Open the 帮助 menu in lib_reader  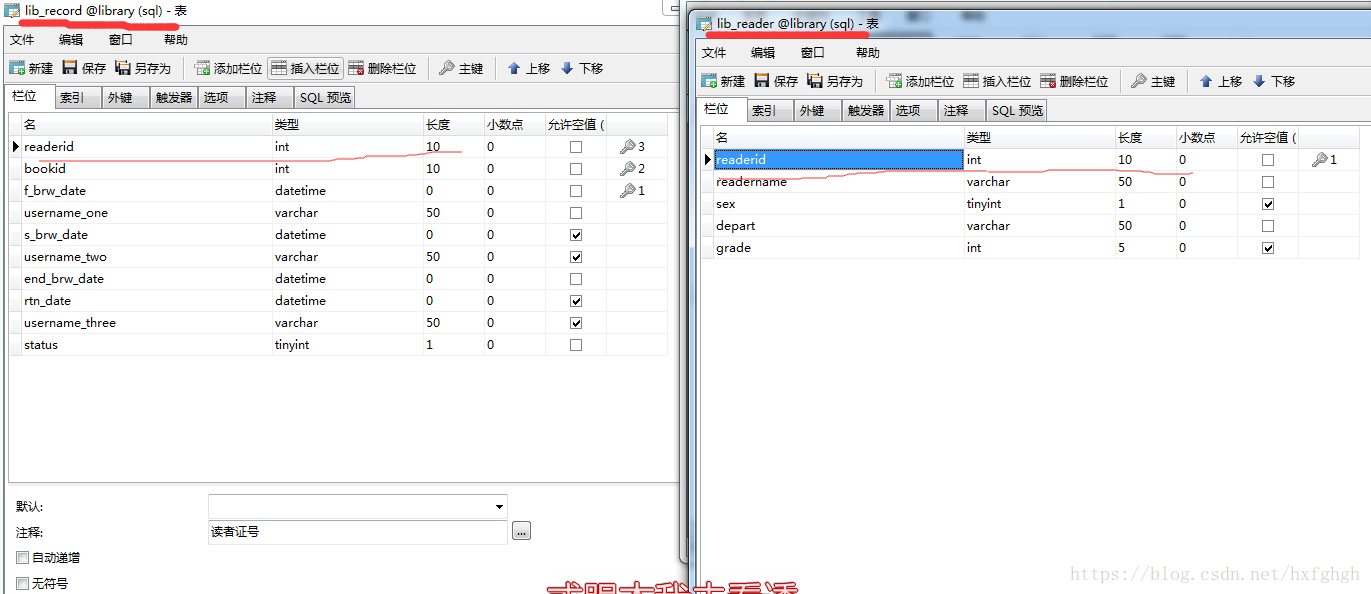coord(866,52)
